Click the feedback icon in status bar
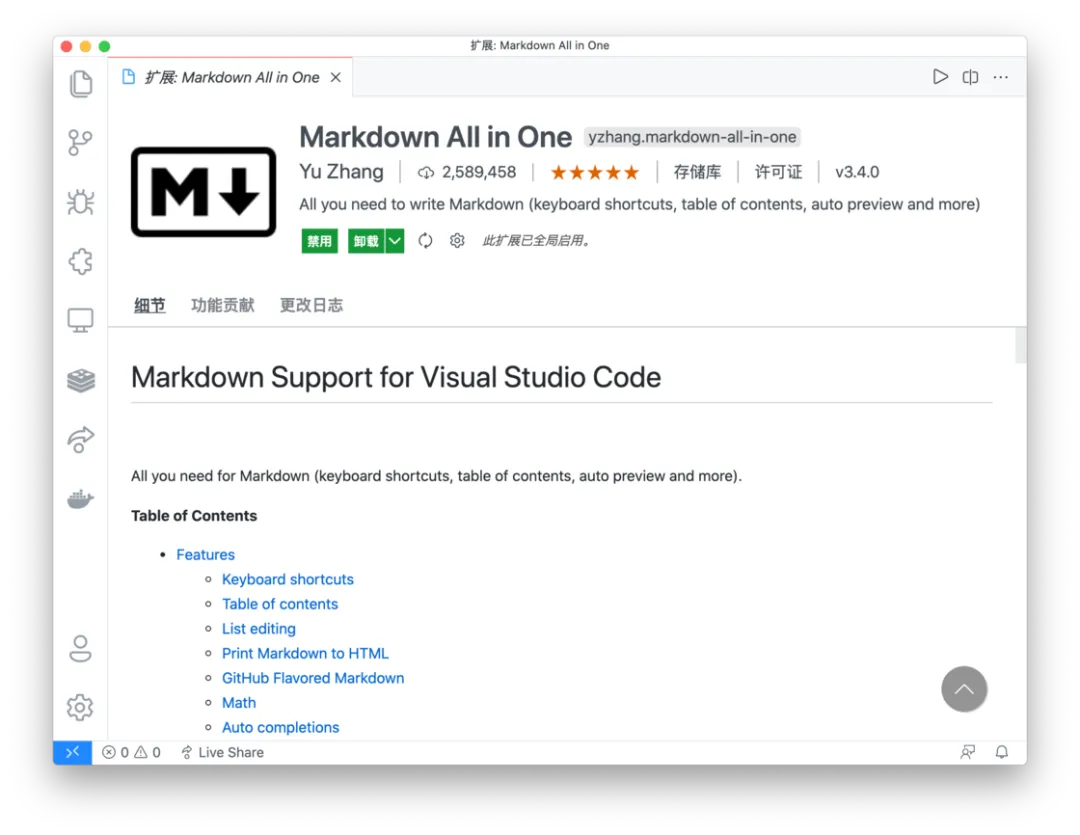This screenshot has width=1080, height=835. pos(968,752)
